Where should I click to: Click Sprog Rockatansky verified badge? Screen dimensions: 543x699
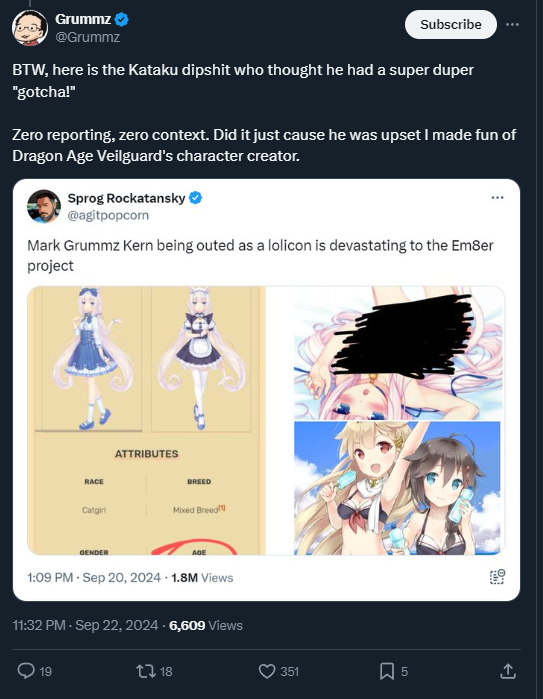coord(195,197)
